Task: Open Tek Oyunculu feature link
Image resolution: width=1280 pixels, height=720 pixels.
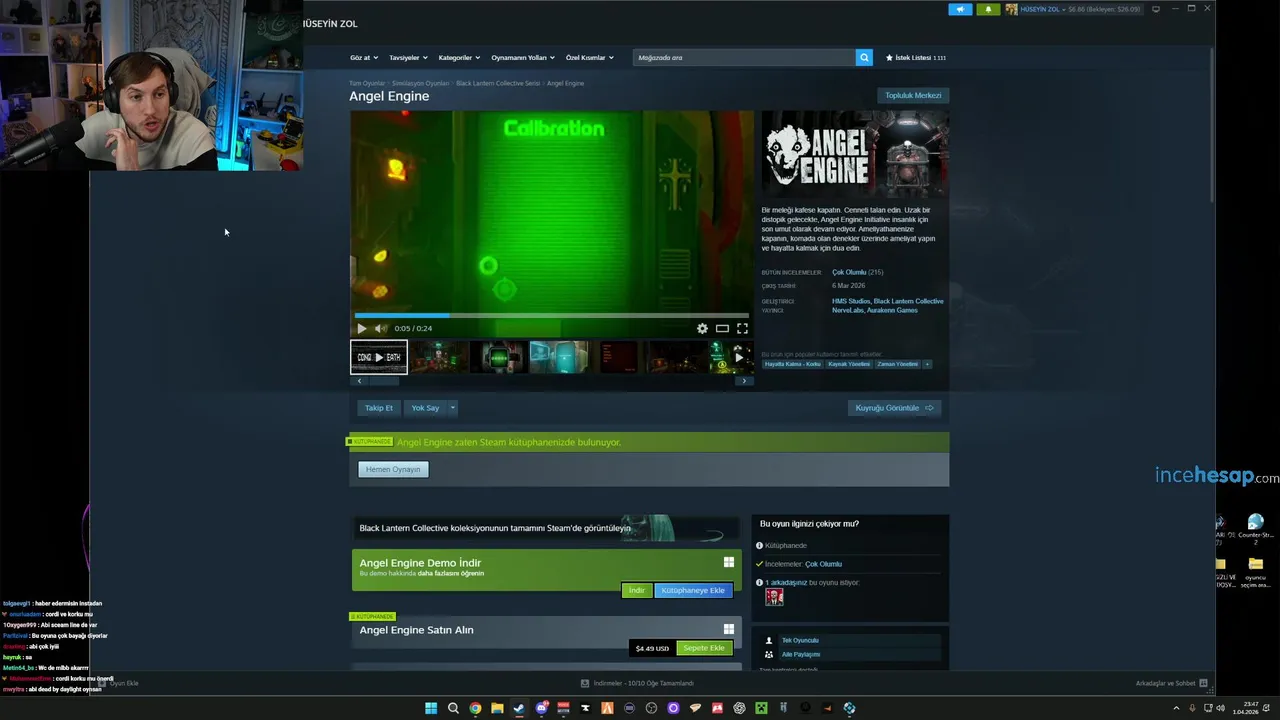Action: point(800,640)
